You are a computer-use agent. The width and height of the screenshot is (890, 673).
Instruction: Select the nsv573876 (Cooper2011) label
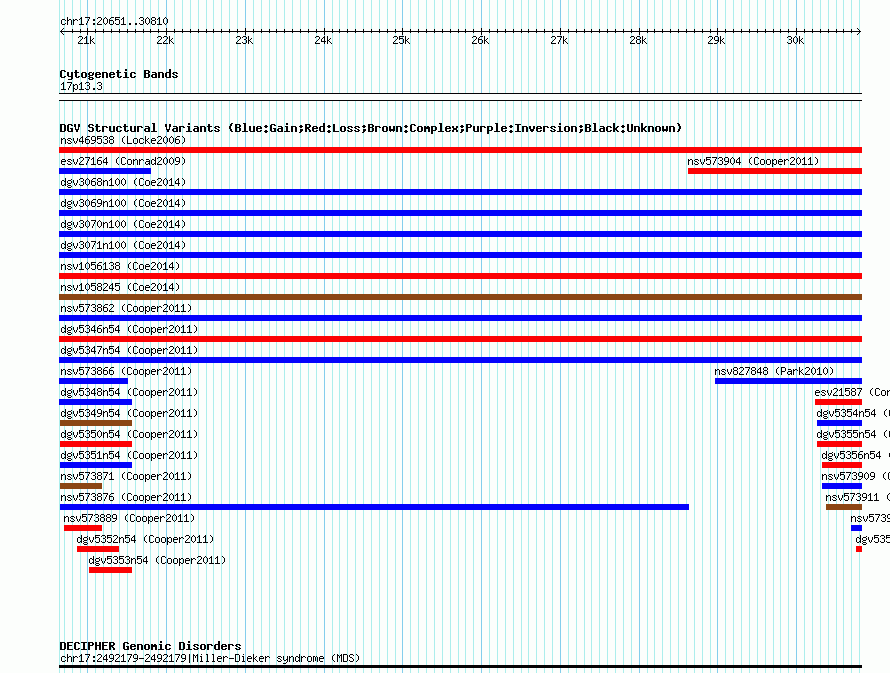[126, 497]
